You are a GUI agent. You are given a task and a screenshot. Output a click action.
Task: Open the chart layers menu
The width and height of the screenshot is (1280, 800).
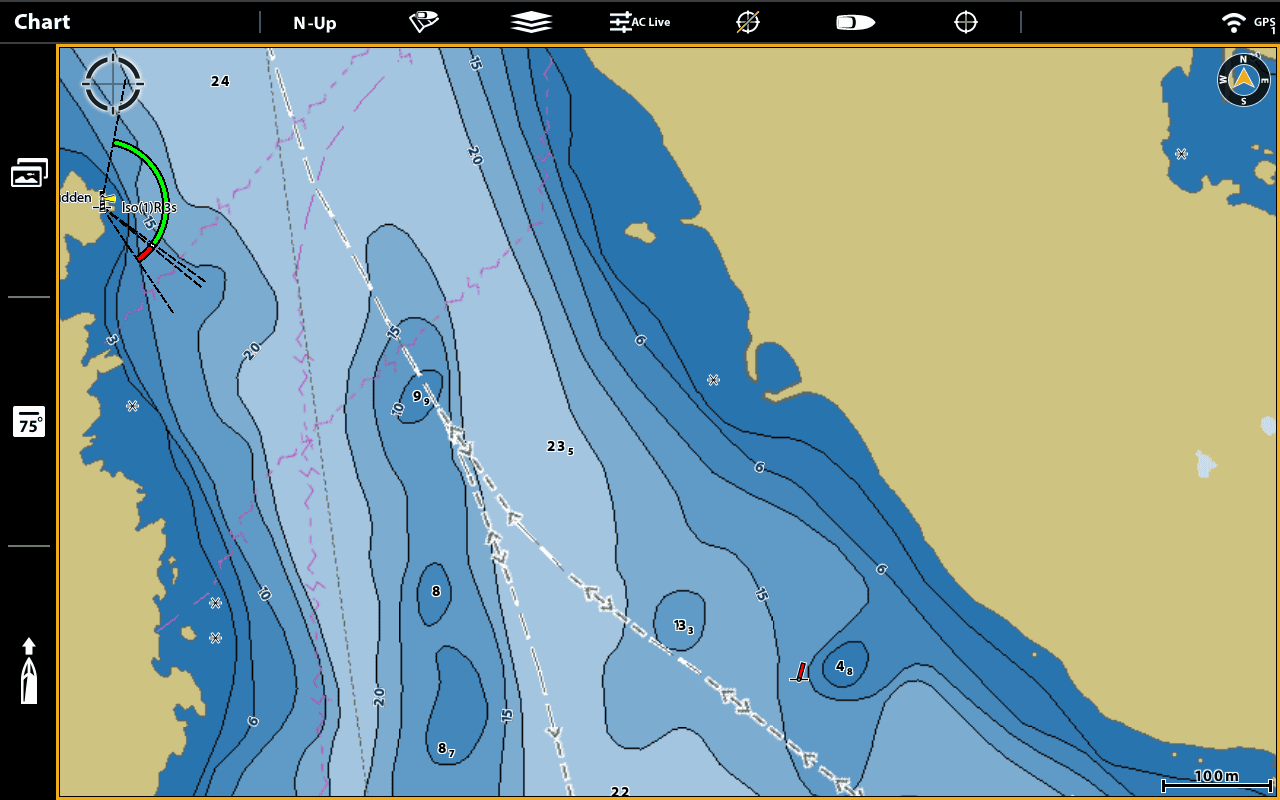pyautogui.click(x=531, y=22)
